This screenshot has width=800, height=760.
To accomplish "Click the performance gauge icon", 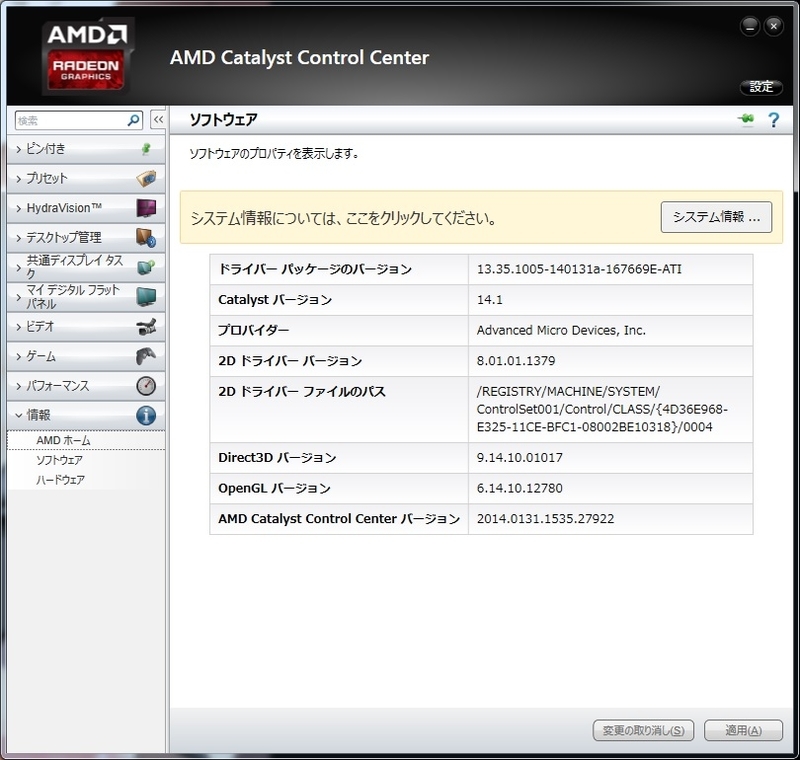I will [146, 386].
